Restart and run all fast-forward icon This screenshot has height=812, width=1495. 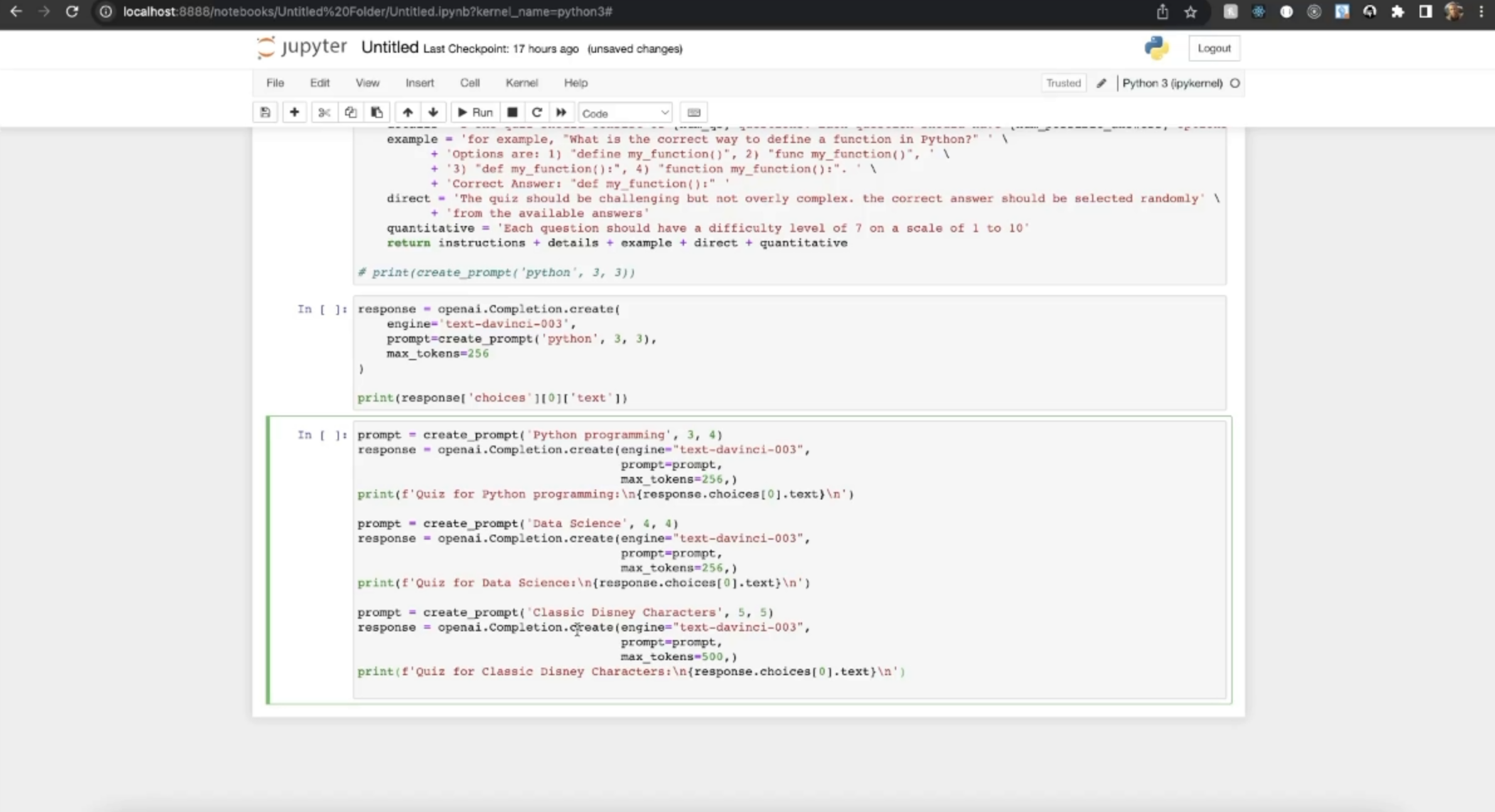pos(561,112)
